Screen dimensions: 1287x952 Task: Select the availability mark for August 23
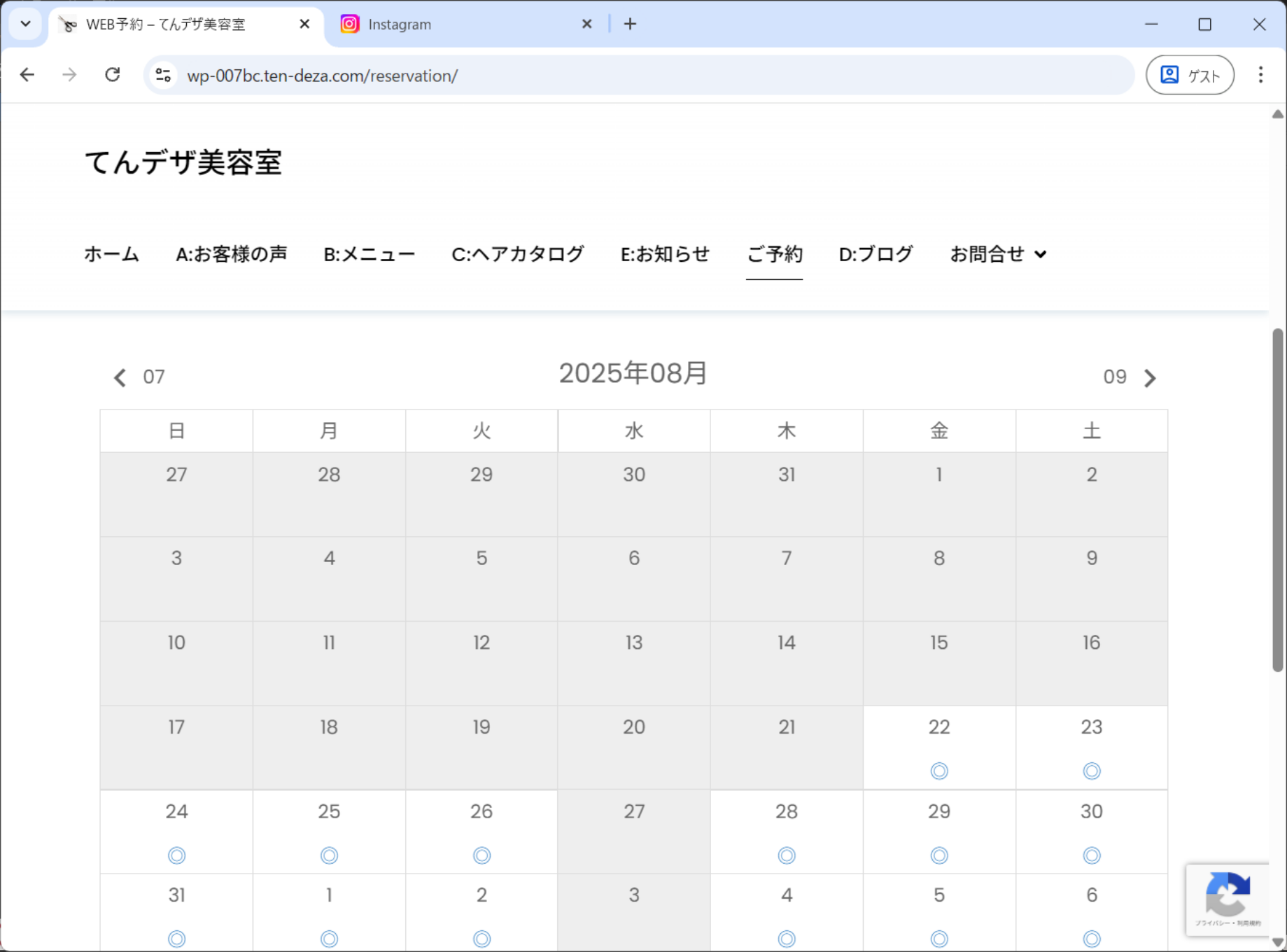(x=1091, y=771)
